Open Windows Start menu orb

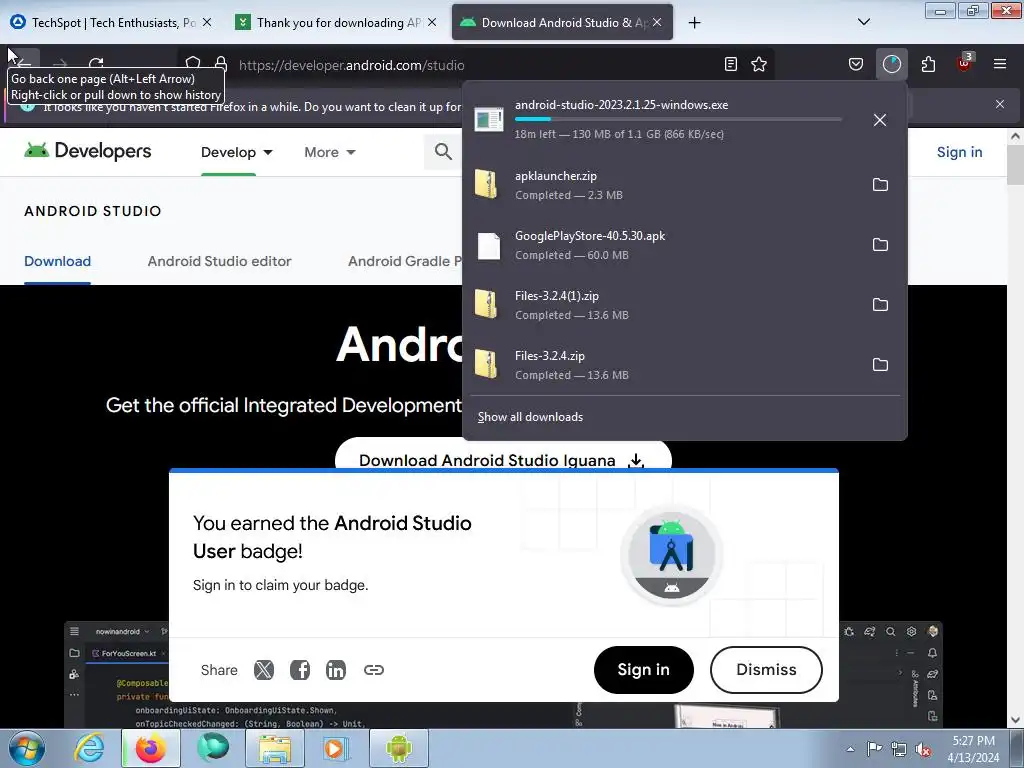pyautogui.click(x=27, y=748)
